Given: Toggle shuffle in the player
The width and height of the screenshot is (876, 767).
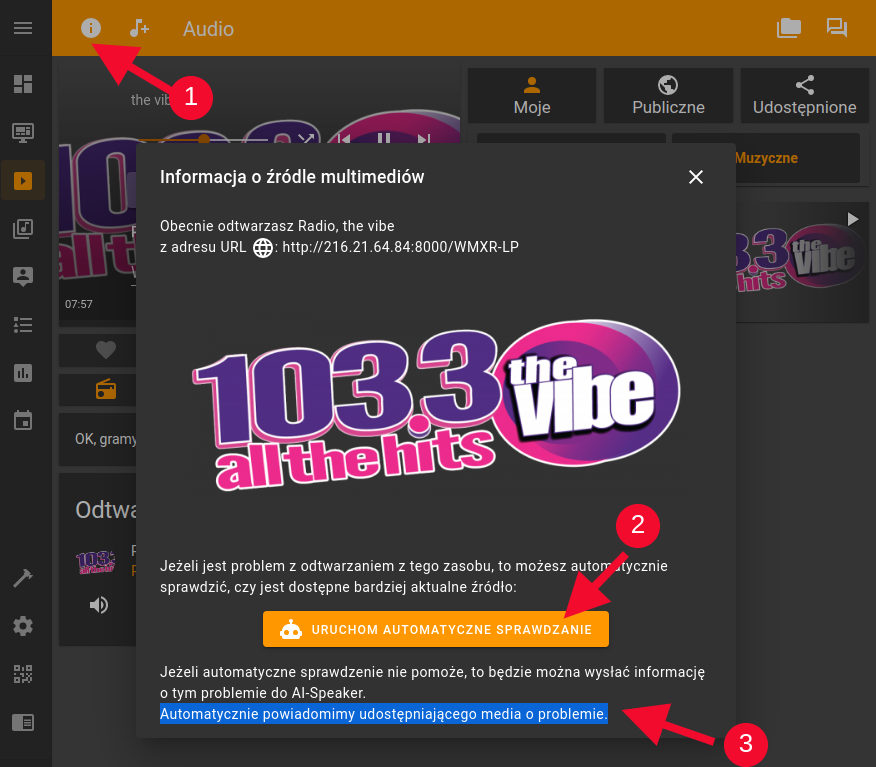Looking at the screenshot, I should click(306, 138).
